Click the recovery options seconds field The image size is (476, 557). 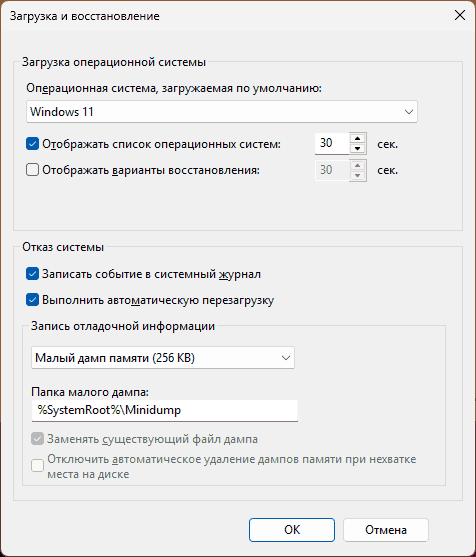pyautogui.click(x=332, y=170)
